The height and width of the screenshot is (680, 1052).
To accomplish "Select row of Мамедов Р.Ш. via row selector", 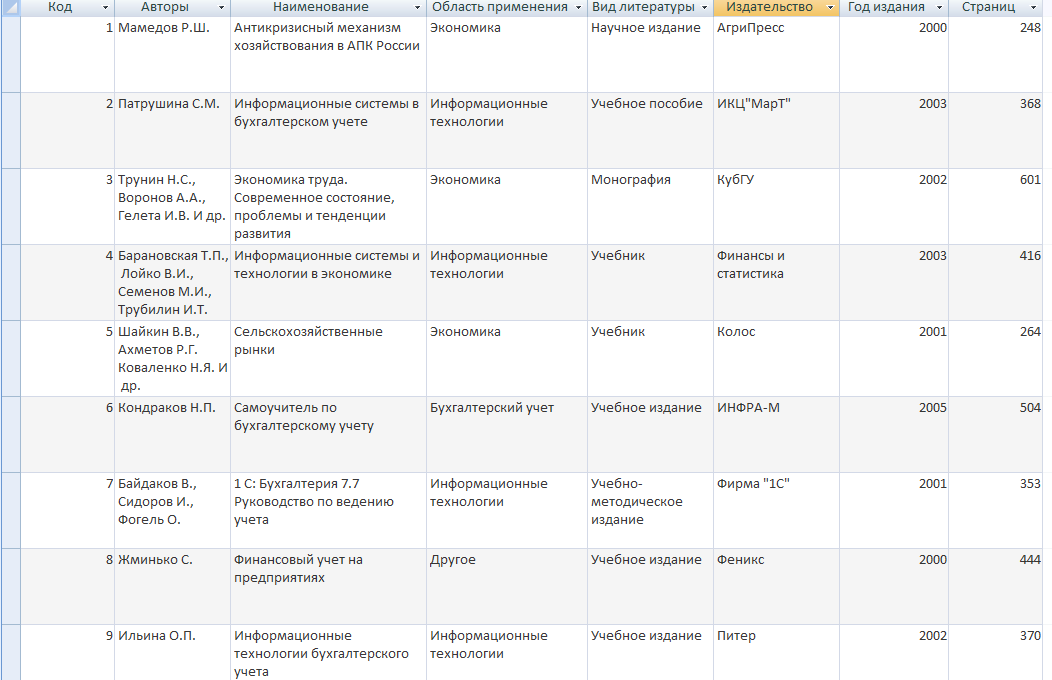I will 11,54.
